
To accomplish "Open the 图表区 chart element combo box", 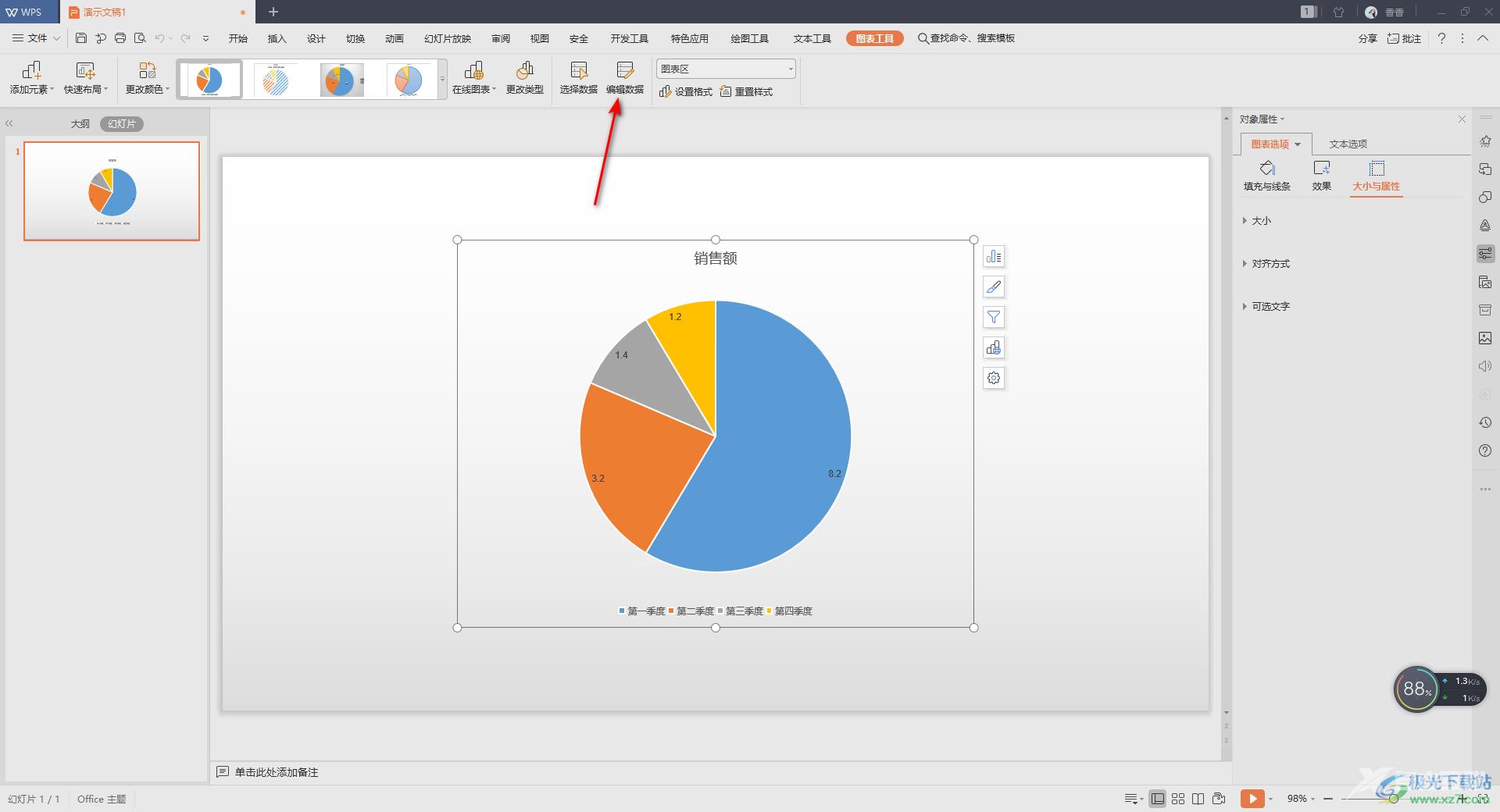I will click(x=727, y=69).
